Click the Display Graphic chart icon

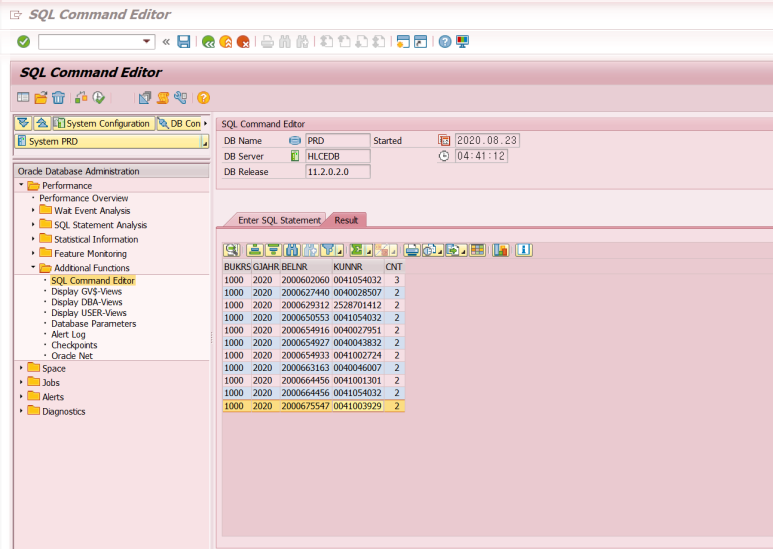[x=501, y=250]
